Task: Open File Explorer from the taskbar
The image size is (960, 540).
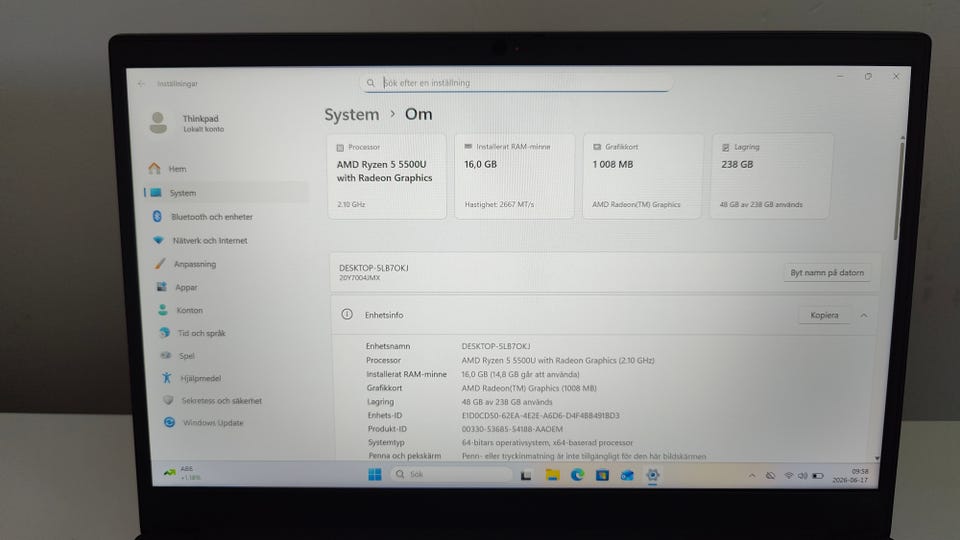Action: [x=552, y=474]
